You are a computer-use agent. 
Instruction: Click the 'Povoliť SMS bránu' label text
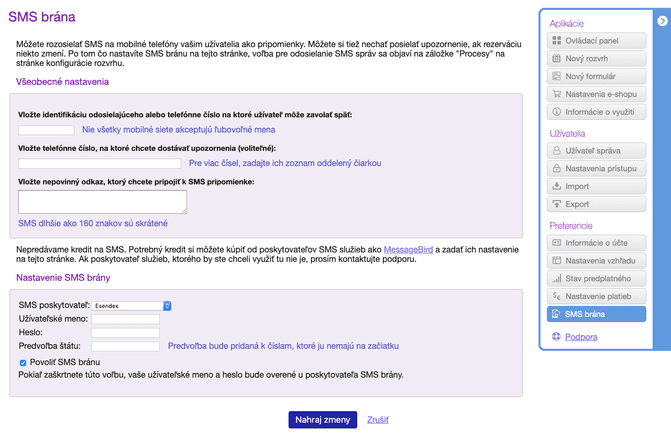click(x=65, y=362)
